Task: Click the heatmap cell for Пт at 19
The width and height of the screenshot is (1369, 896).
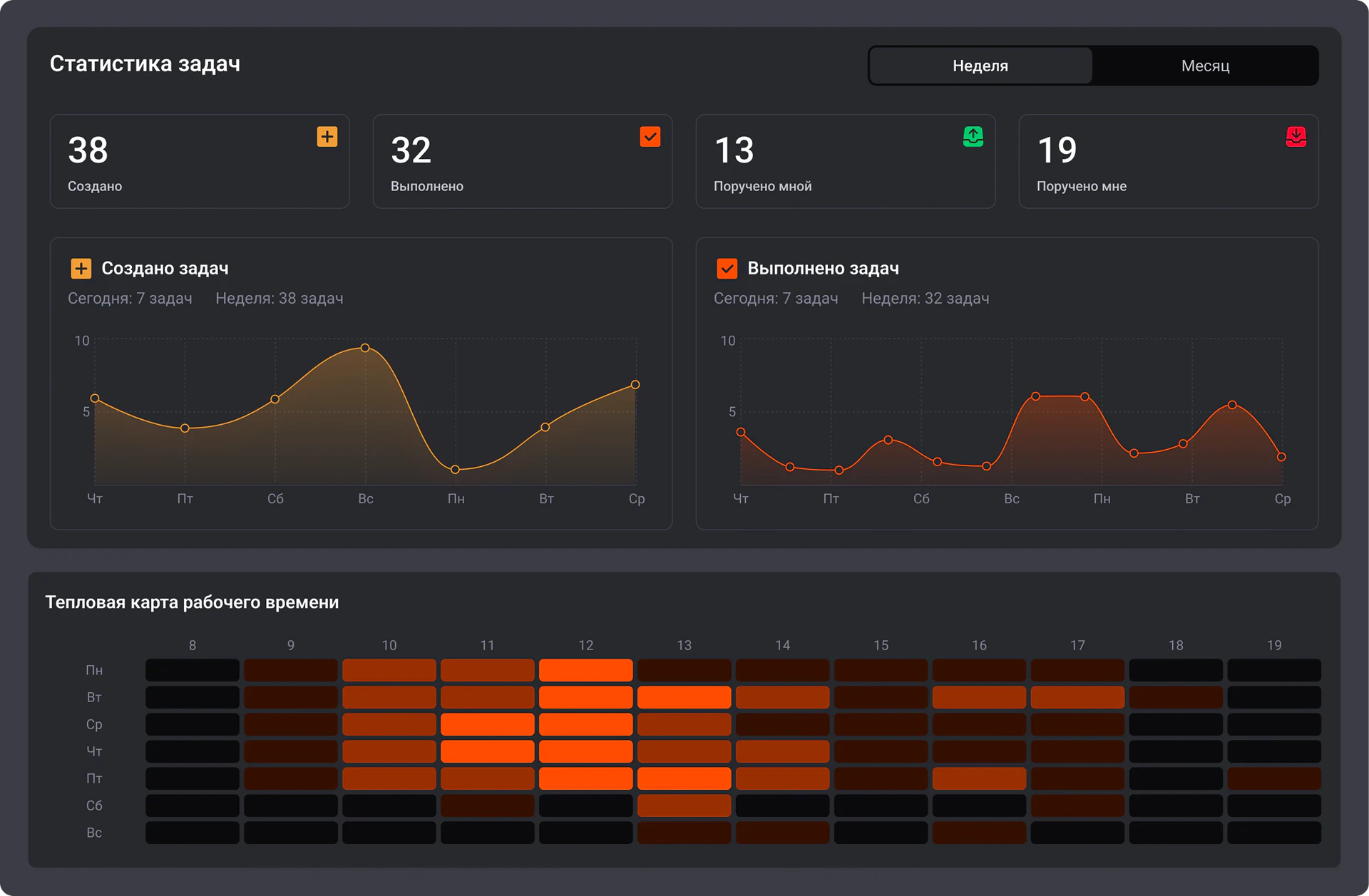Action: (1274, 778)
